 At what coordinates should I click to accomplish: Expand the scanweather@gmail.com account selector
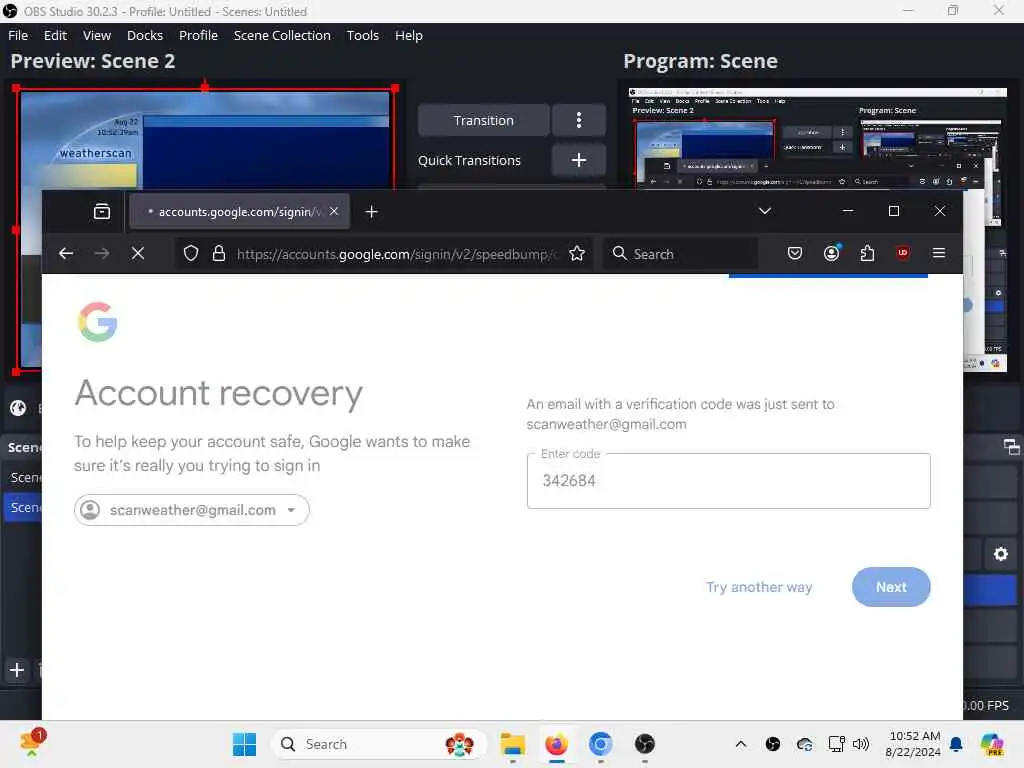coord(191,510)
